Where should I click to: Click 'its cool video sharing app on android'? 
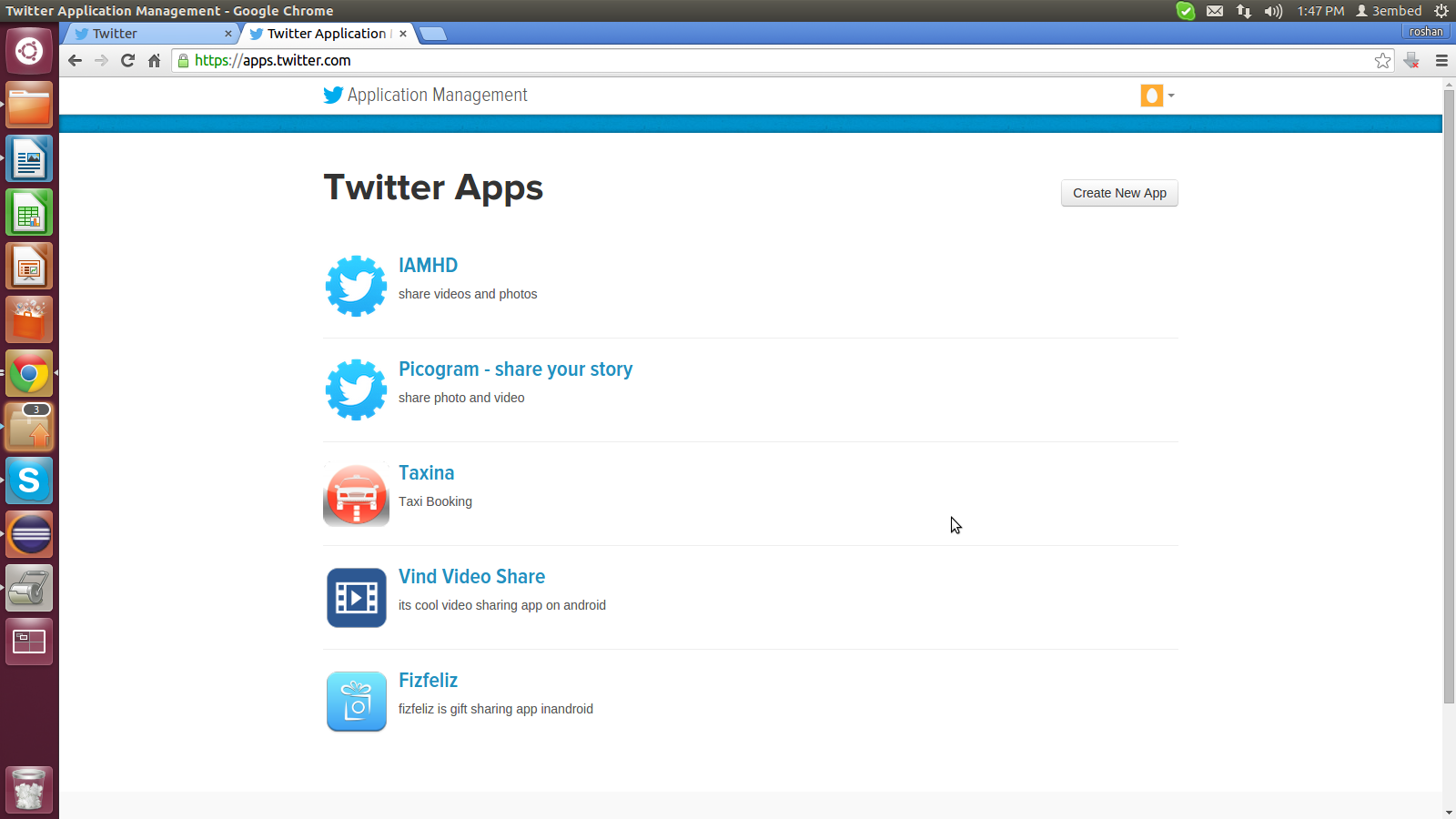point(502,605)
